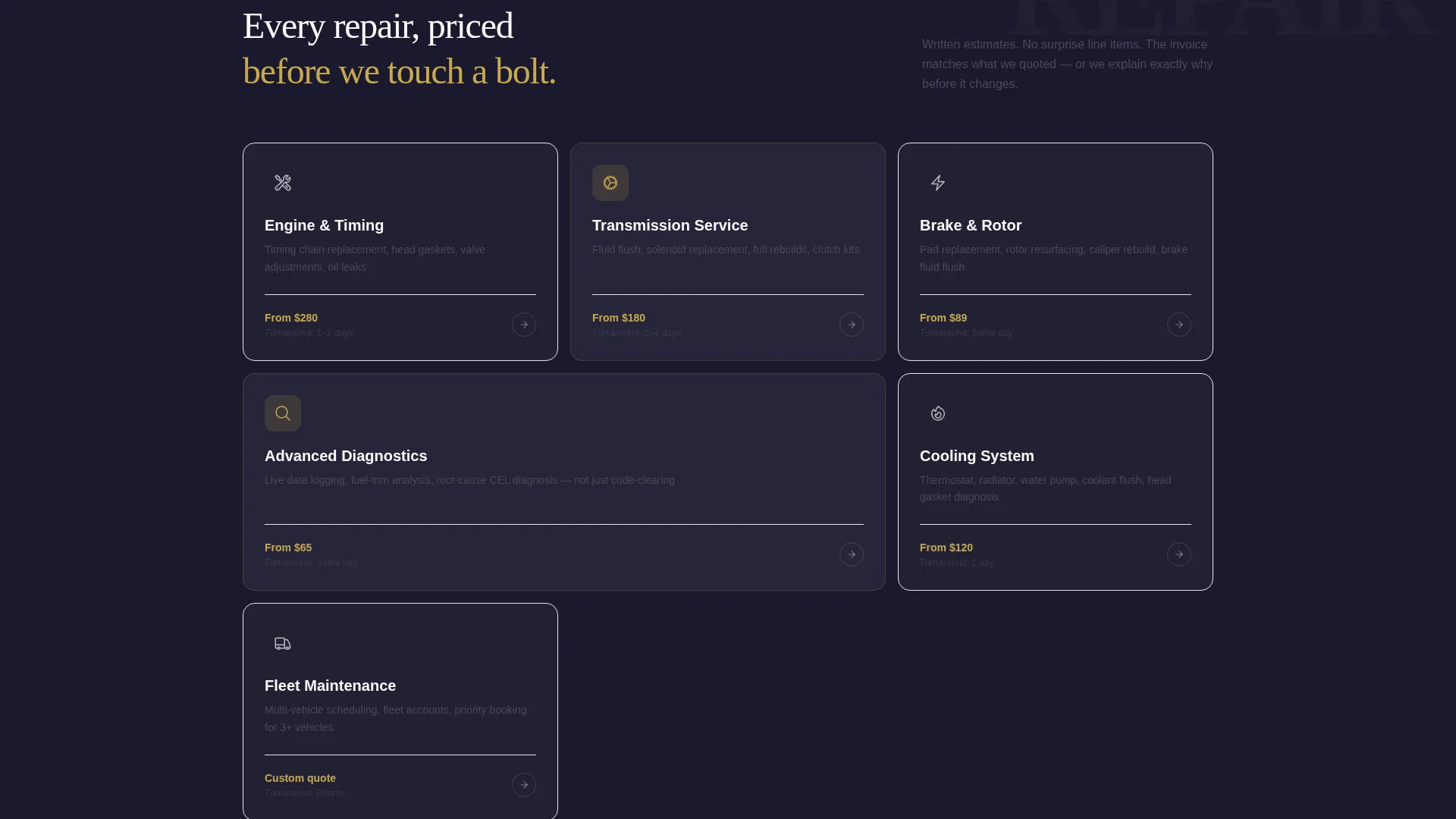Click the flame icon on Cooling System
The image size is (1456, 819).
coord(938,413)
